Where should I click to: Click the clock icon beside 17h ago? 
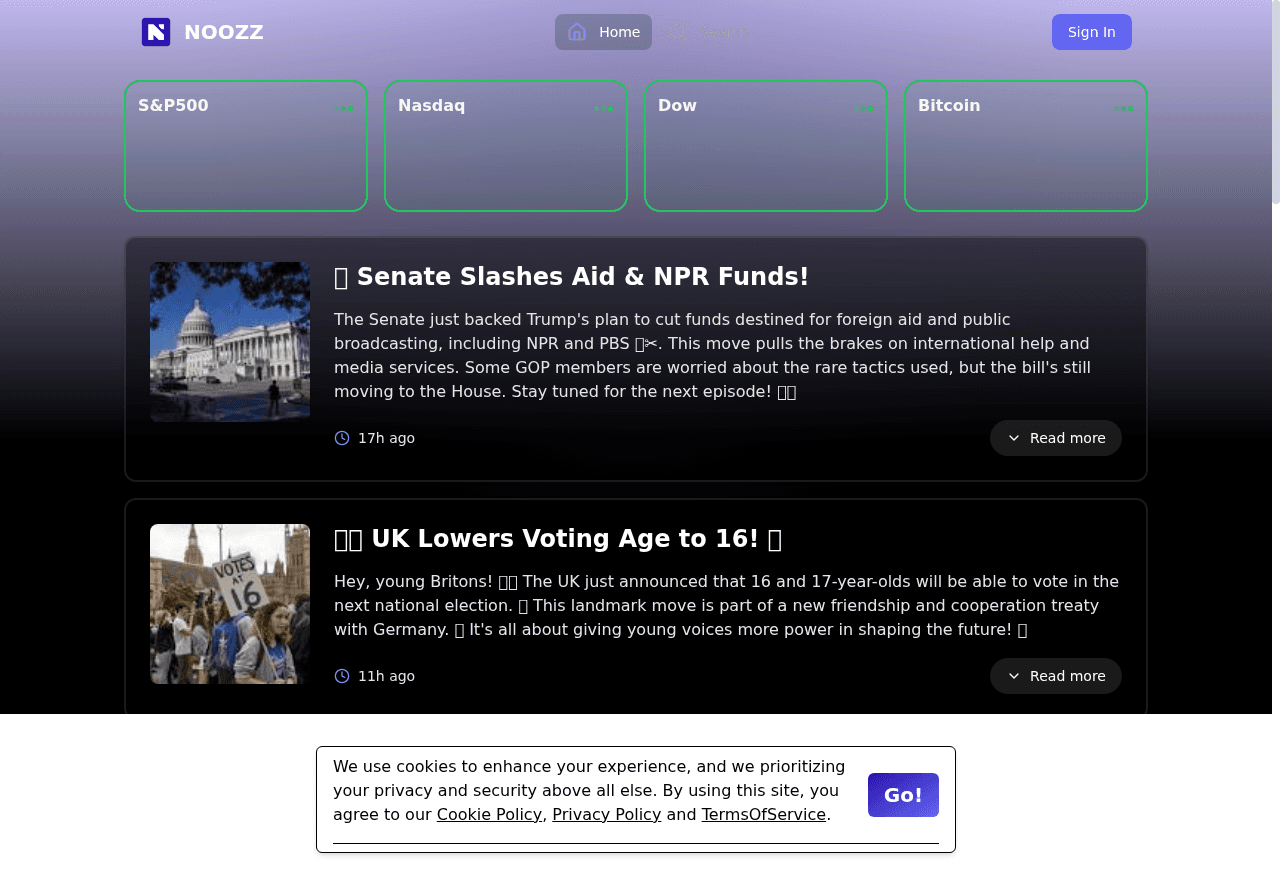(x=342, y=438)
